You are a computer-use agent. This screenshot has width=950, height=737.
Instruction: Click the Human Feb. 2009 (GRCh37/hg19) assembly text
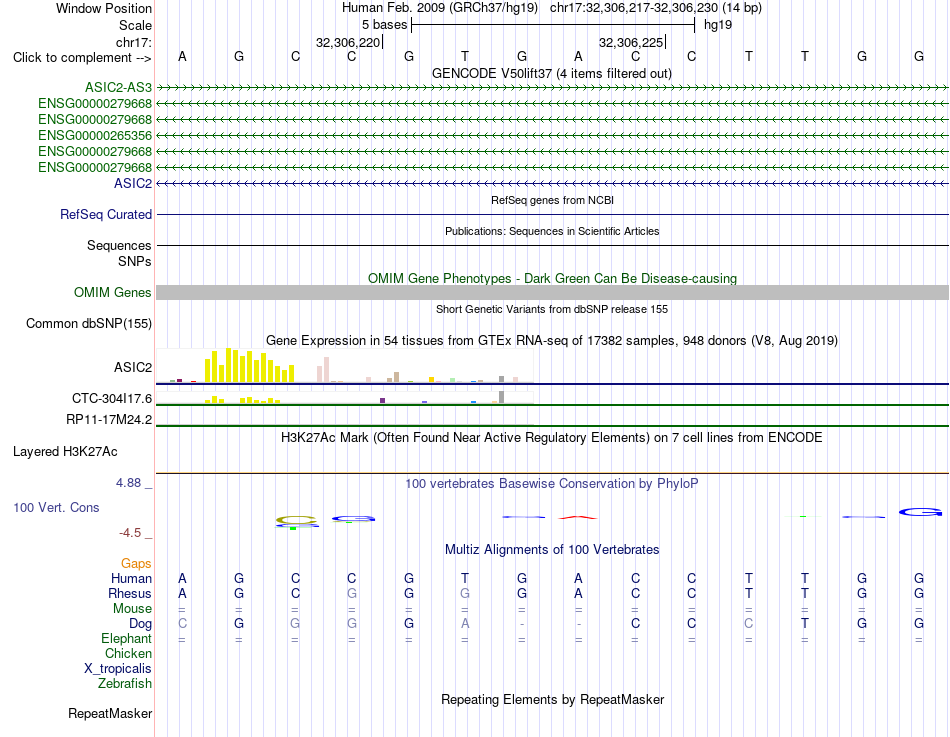click(440, 8)
